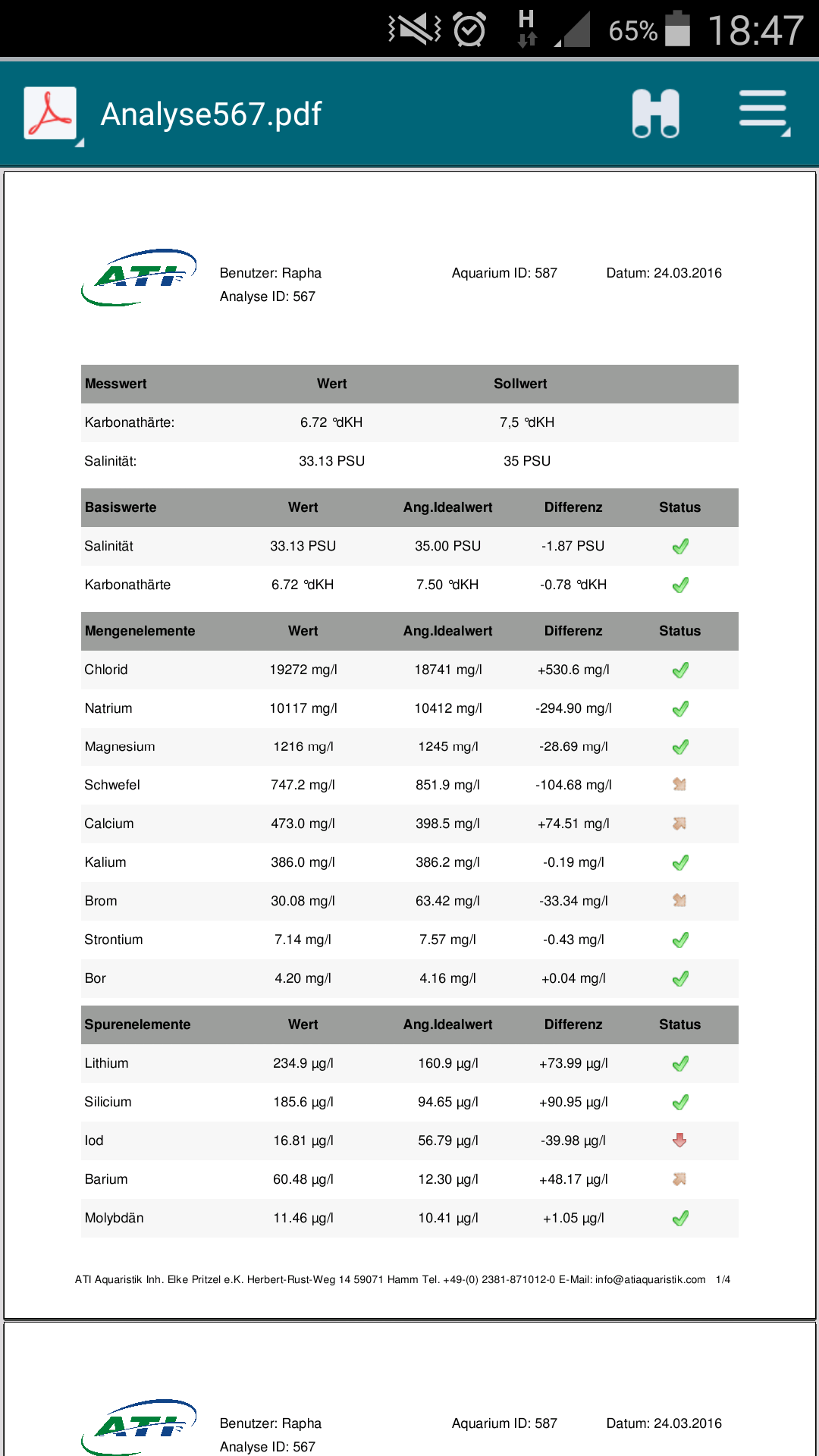Tap the Mengenelemente section header
Viewport: 819px width, 1456px height.
[x=140, y=631]
